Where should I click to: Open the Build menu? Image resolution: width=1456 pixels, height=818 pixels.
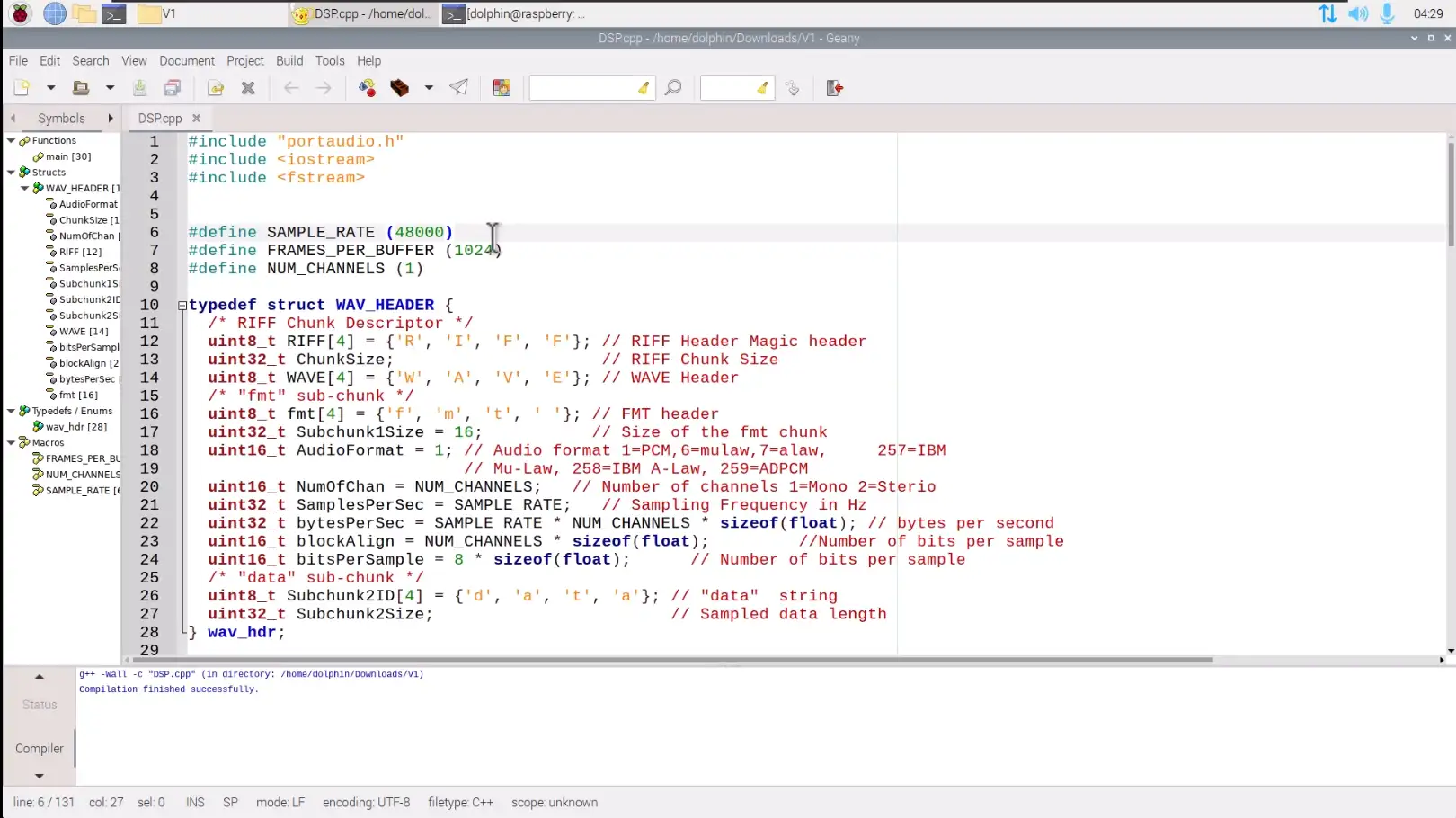[289, 61]
